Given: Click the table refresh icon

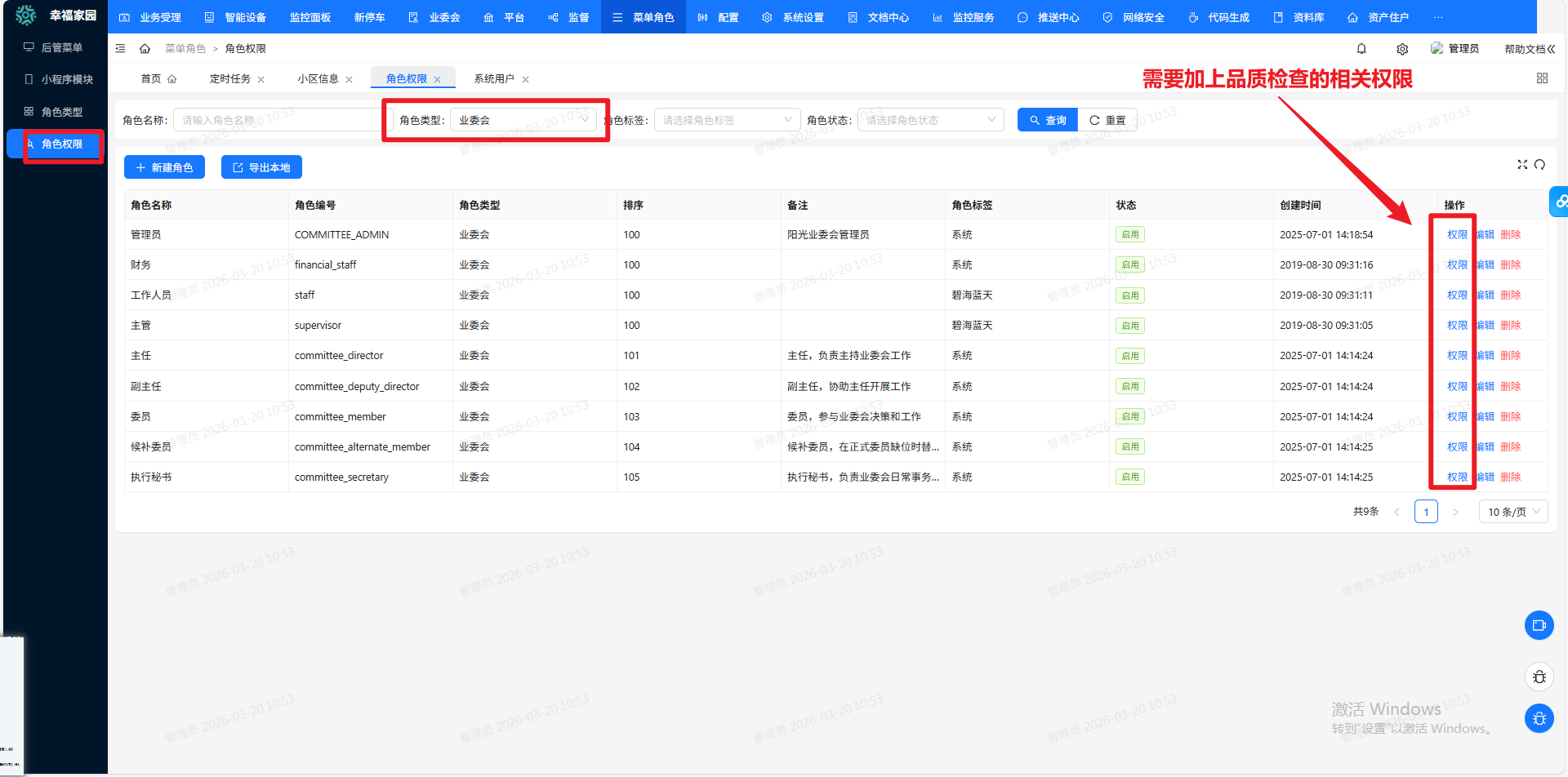Looking at the screenshot, I should click(1539, 165).
